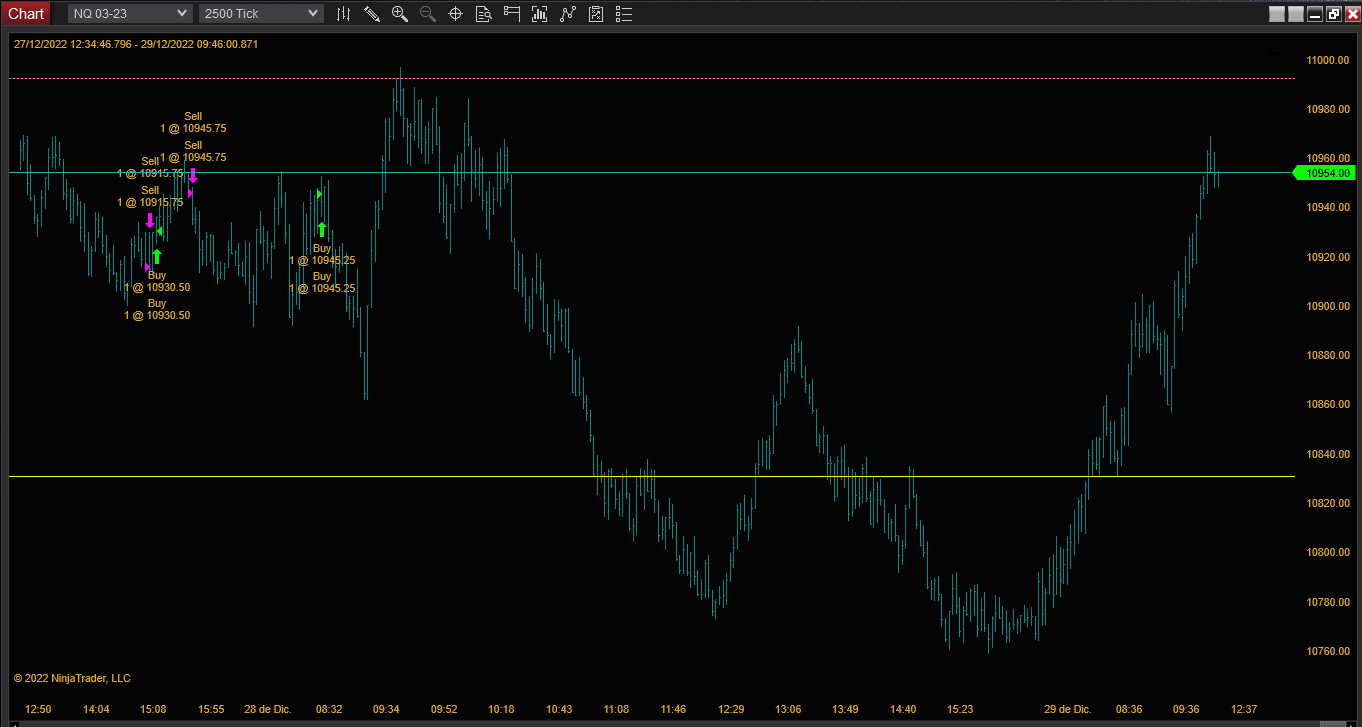Open the Indicators icon

tap(568, 14)
